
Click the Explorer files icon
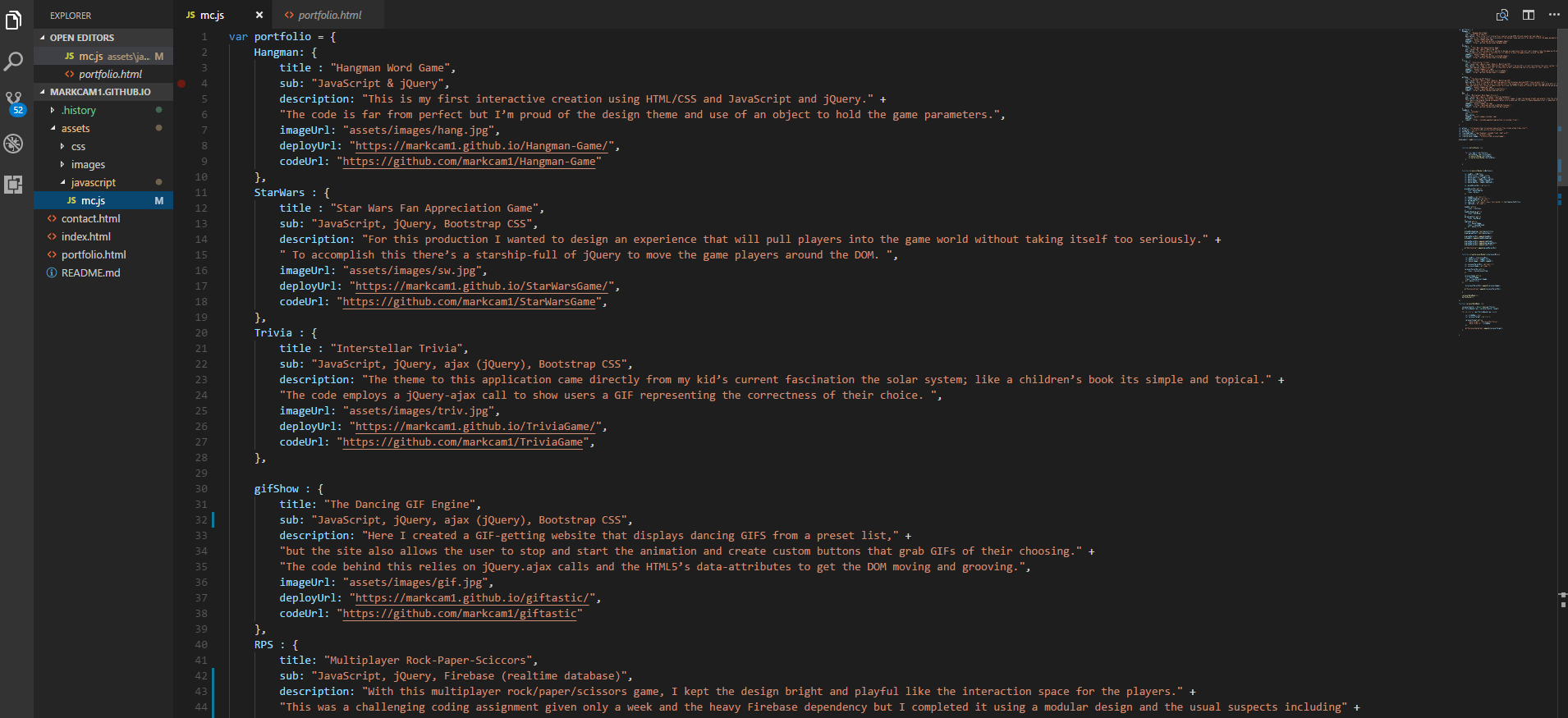tap(14, 21)
